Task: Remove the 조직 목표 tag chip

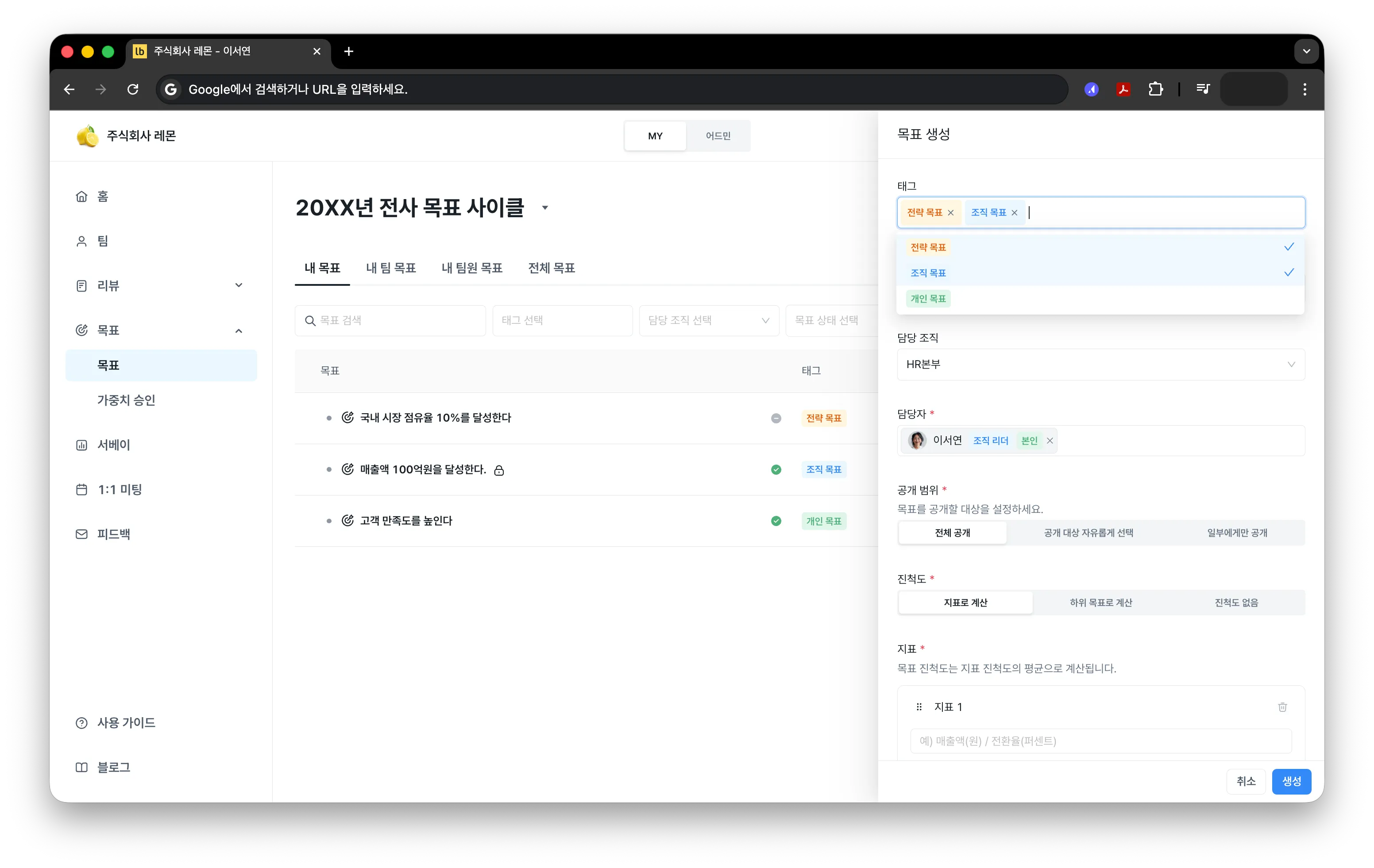Action: (1015, 213)
